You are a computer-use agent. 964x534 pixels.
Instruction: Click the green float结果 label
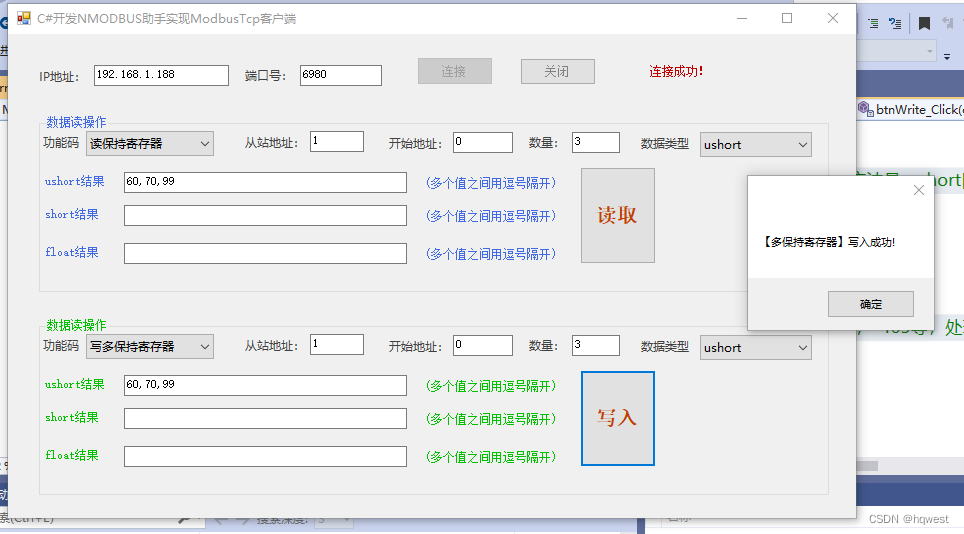point(72,455)
